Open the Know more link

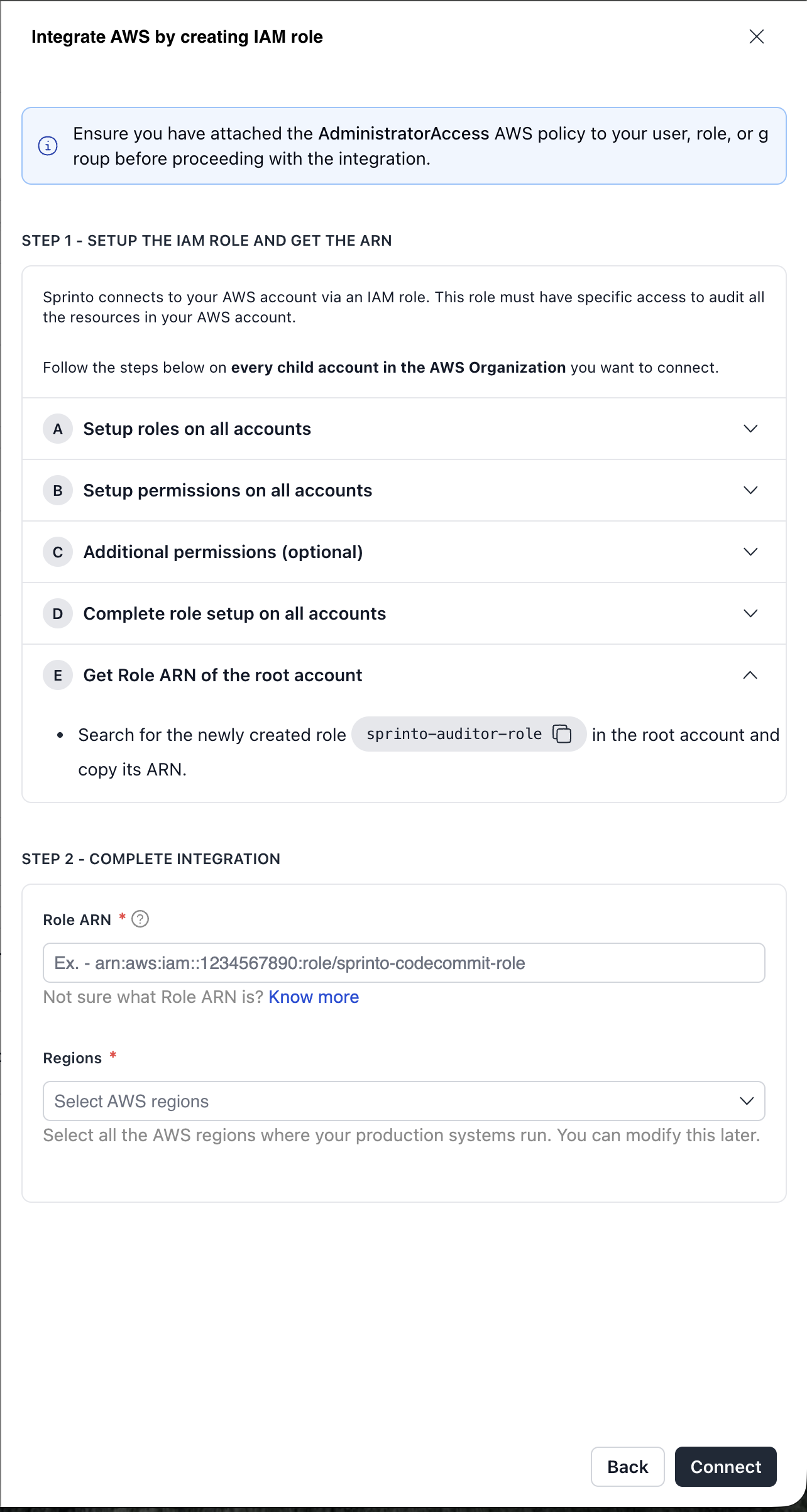[x=314, y=997]
